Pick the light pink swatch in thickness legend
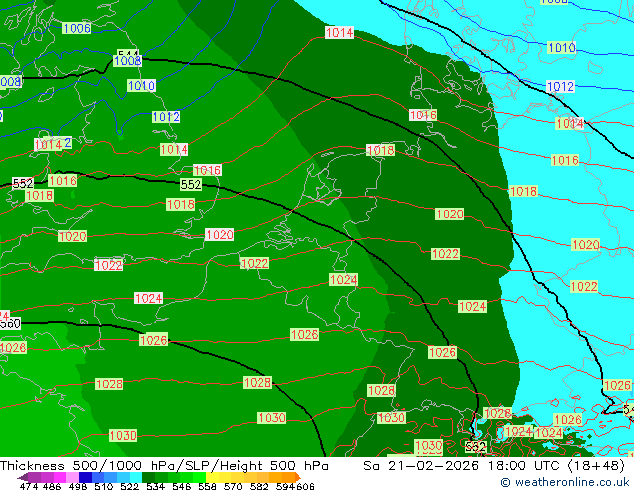 tap(72, 477)
